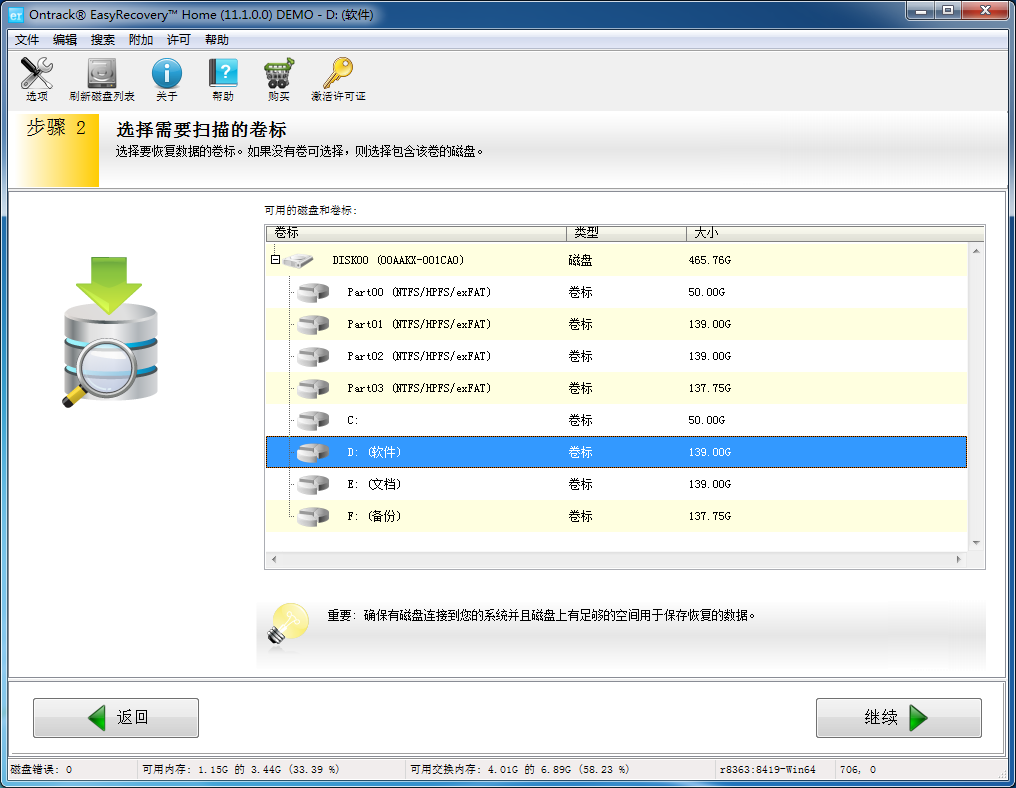1016x788 pixels.
Task: Open the 搜索 menu
Action: (x=103, y=40)
